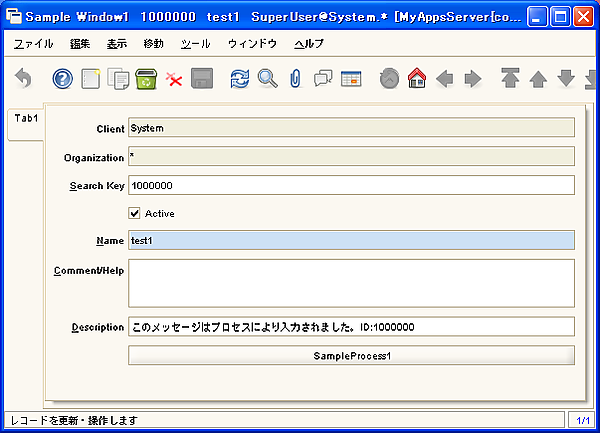Select the Tab1 tab

click(26, 119)
